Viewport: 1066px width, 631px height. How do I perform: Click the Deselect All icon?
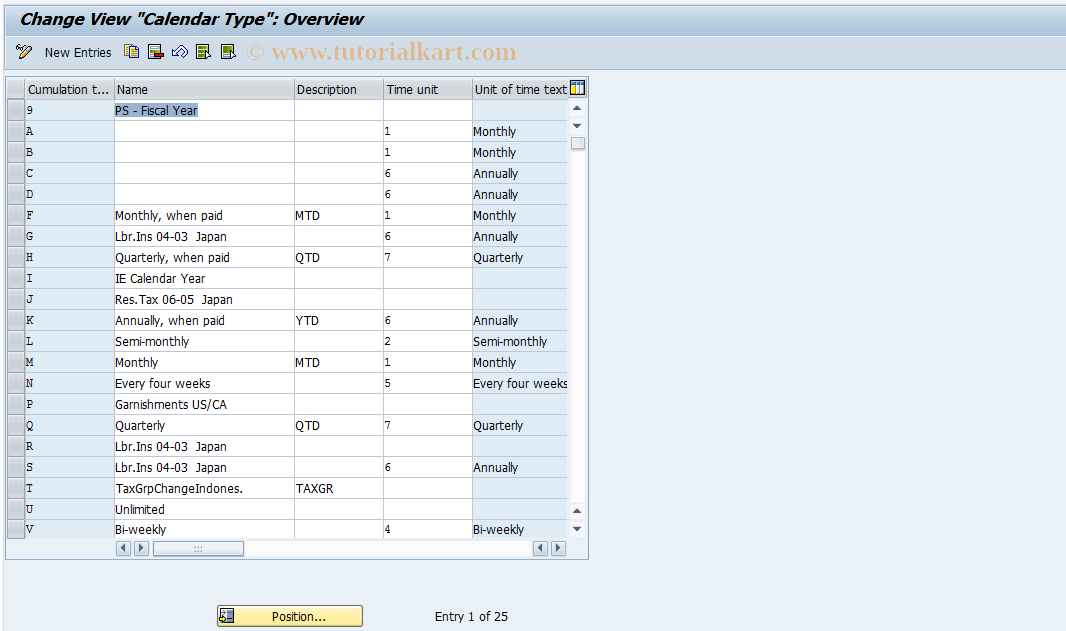click(x=228, y=52)
